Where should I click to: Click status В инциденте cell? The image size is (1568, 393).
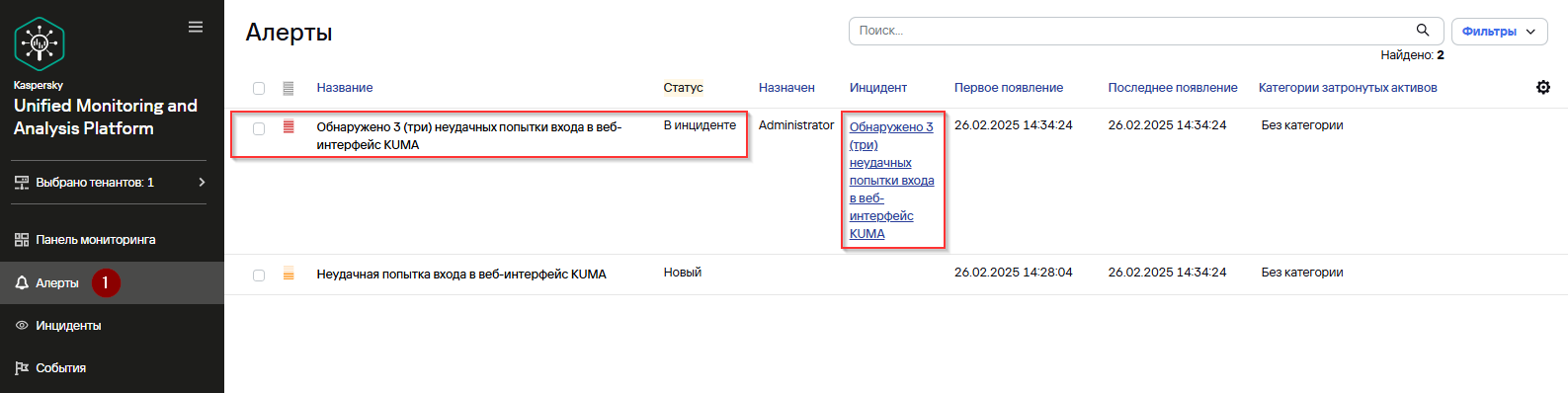[700, 125]
